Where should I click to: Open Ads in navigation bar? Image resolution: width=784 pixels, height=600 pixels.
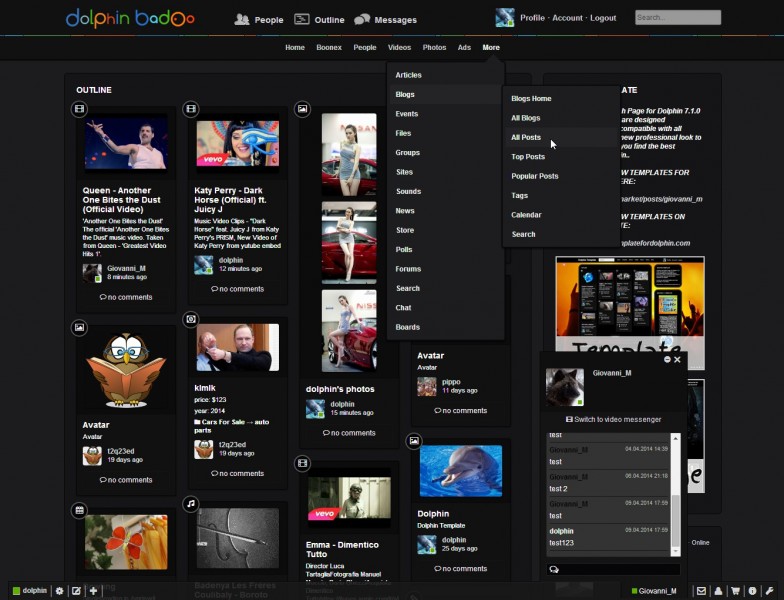tap(464, 48)
